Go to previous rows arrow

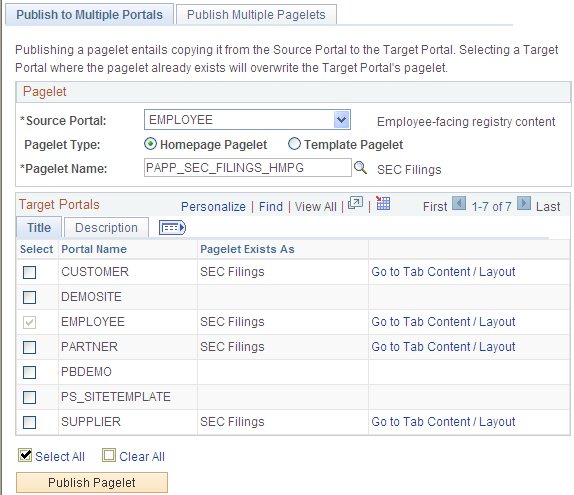[459, 203]
